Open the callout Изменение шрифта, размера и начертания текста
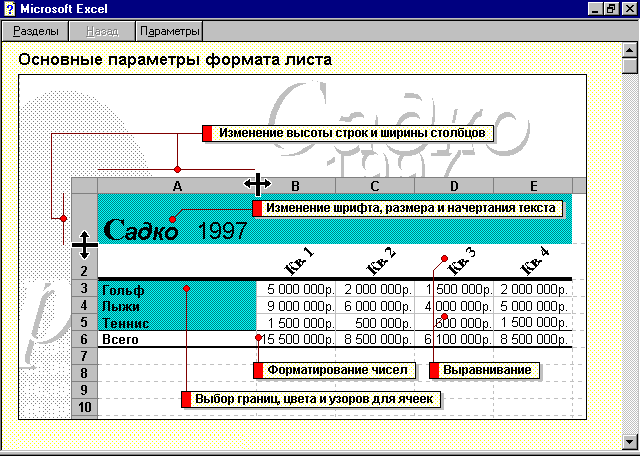The image size is (640, 456). pyautogui.click(x=407, y=208)
